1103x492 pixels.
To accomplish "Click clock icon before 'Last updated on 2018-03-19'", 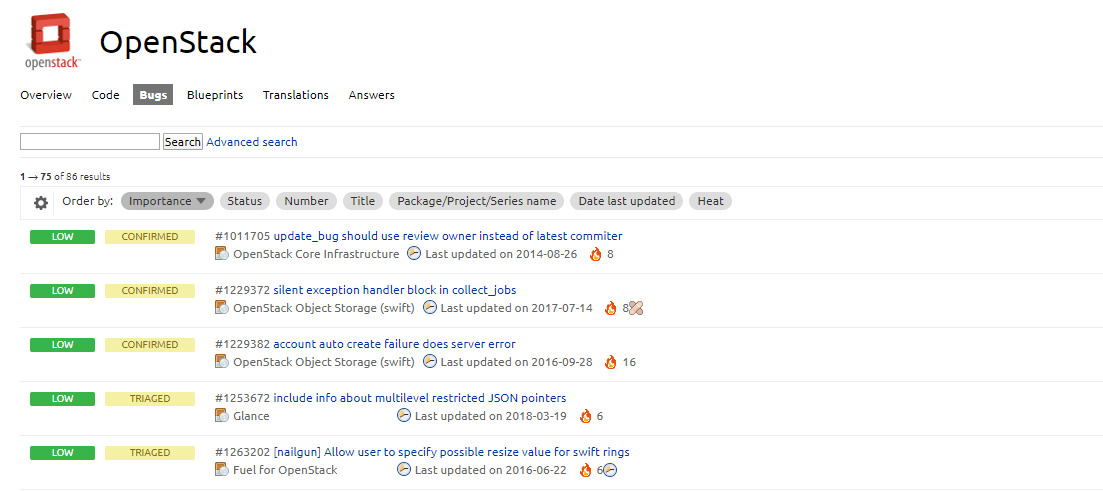I will click(404, 416).
